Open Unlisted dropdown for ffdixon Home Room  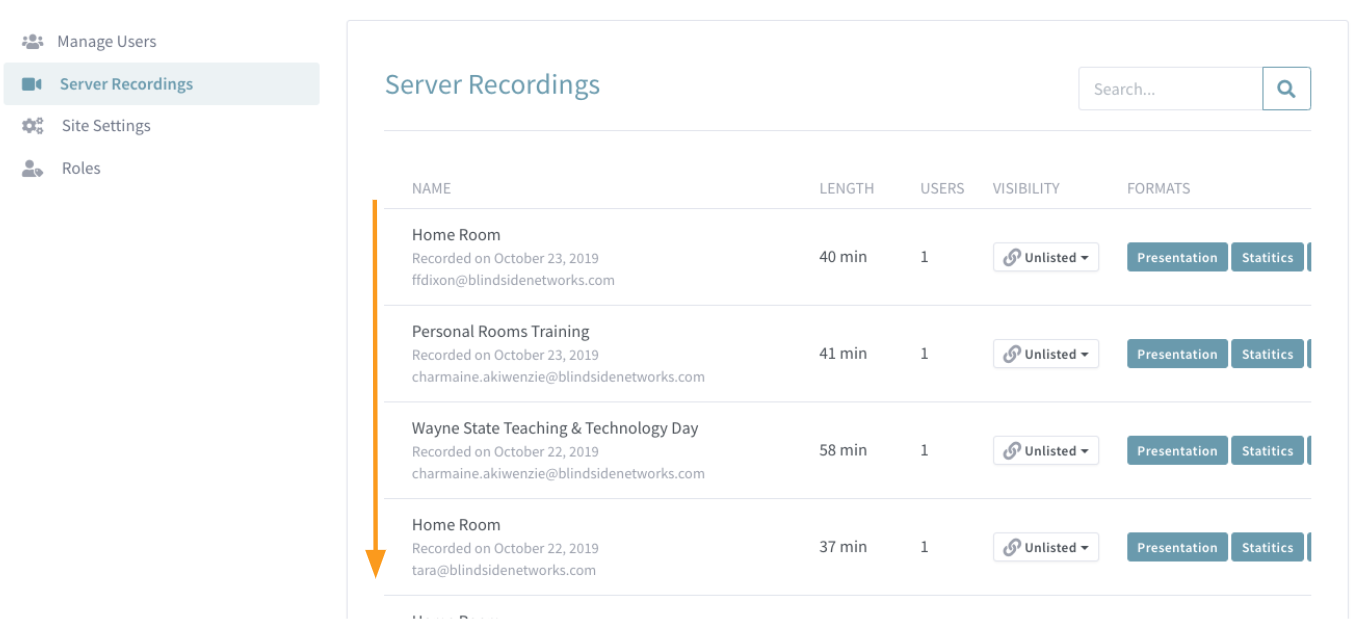tap(1046, 257)
